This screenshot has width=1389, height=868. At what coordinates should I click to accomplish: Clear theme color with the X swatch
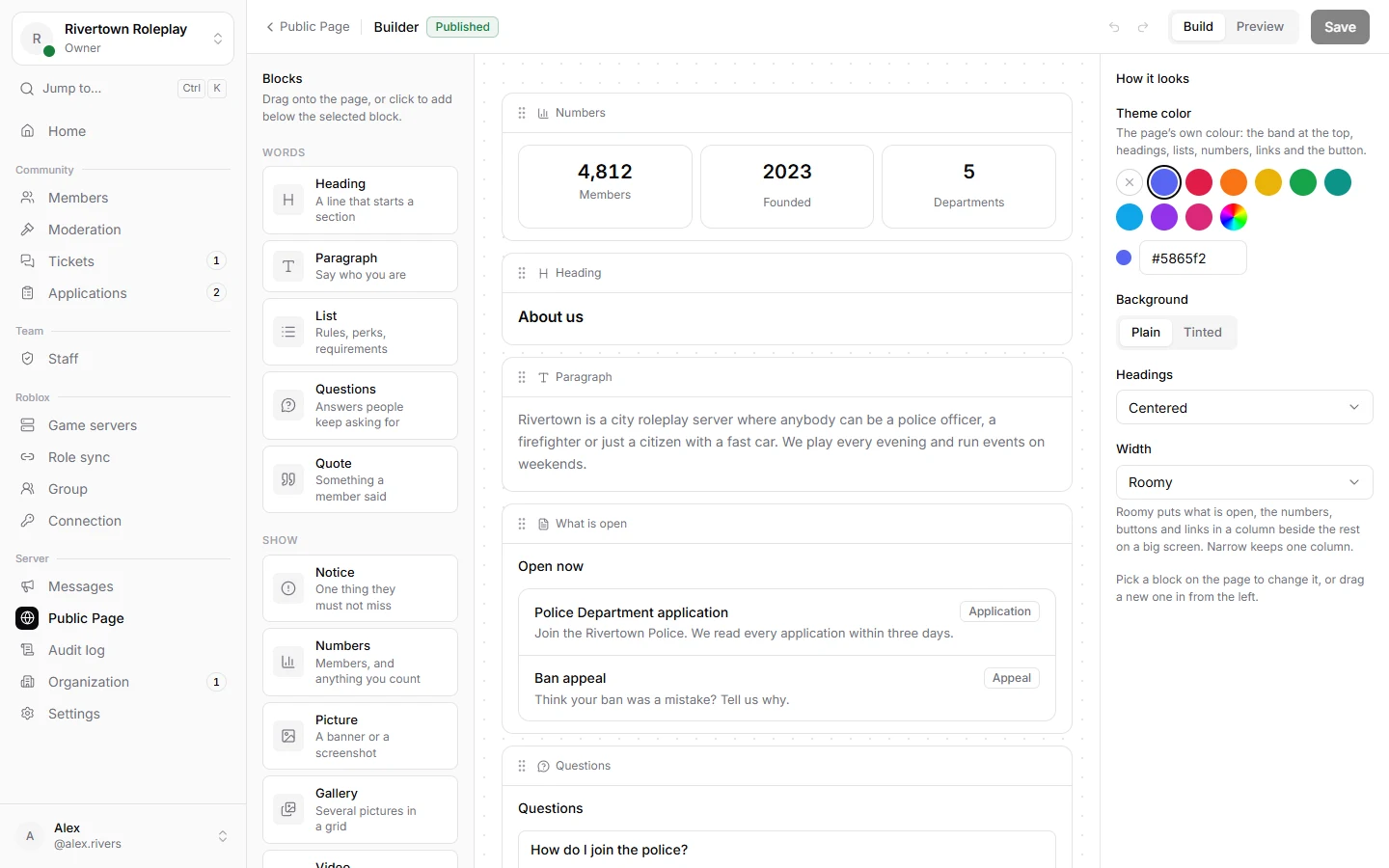coord(1130,182)
